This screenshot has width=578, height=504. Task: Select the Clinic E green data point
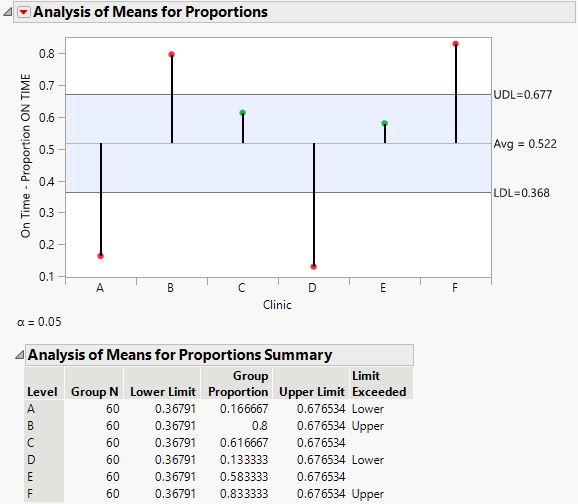point(384,123)
